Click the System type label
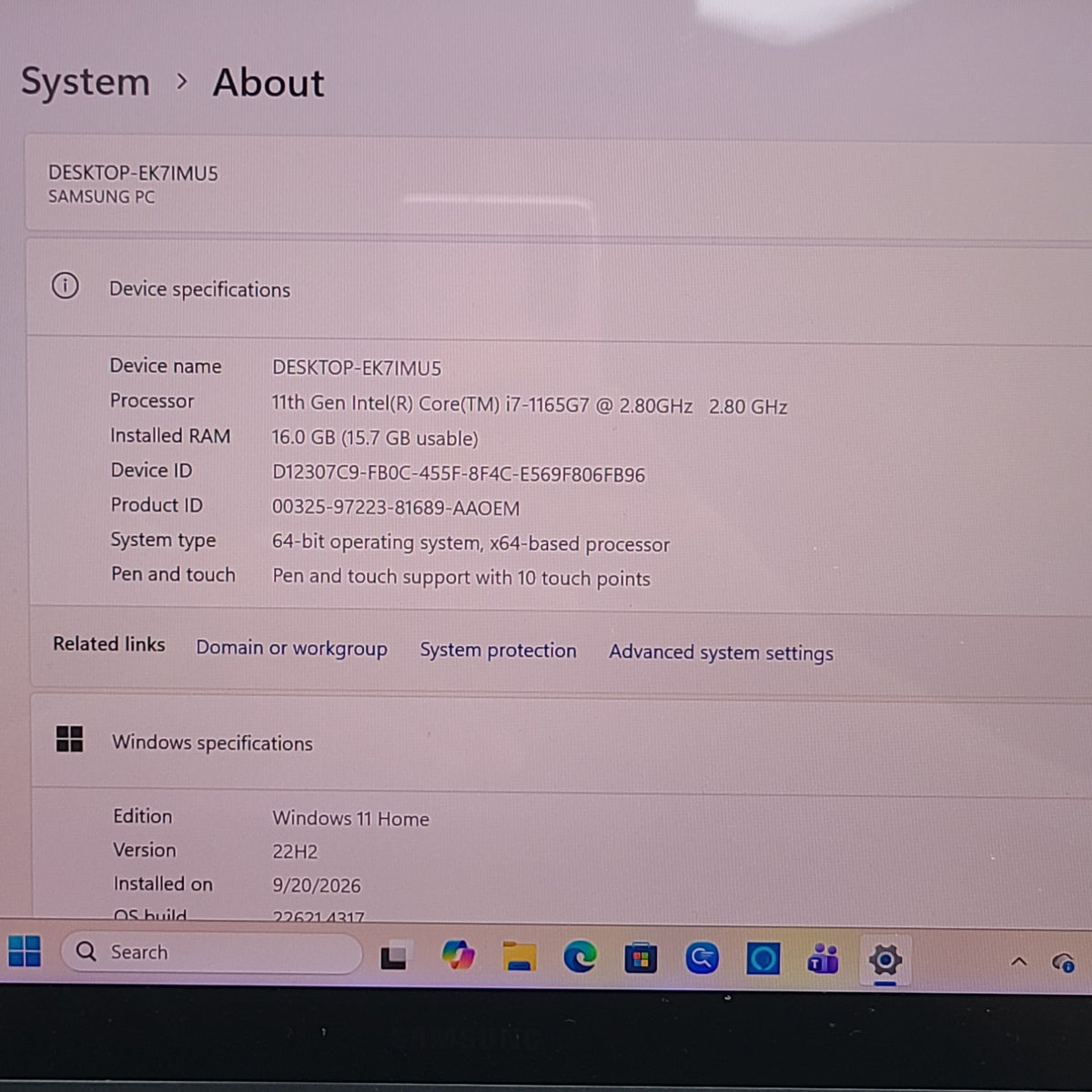Screen dimensions: 1092x1092 (x=163, y=541)
